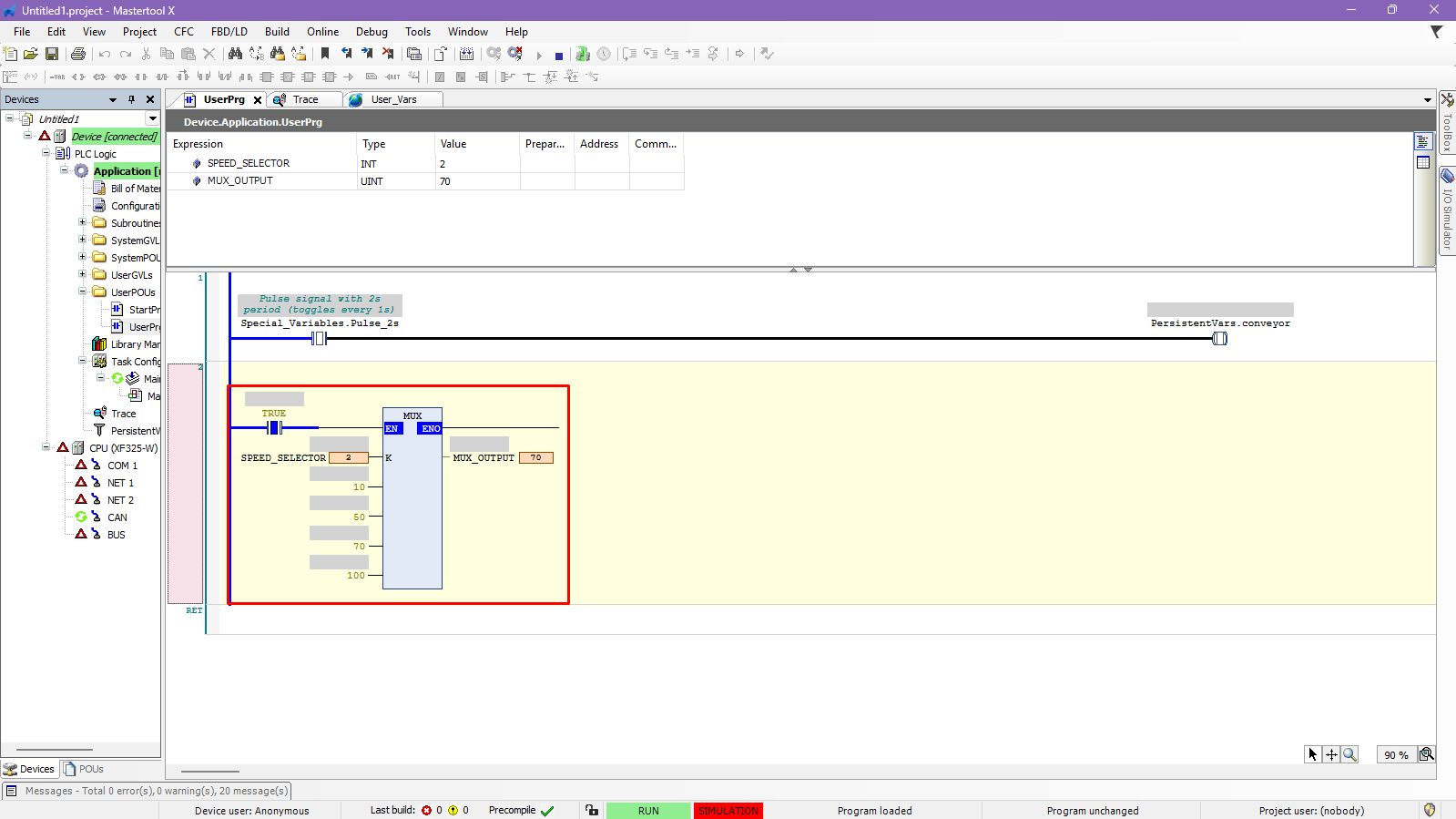The height and width of the screenshot is (819, 1456).
Task: Click the Print icon in toolbar
Action: point(78,55)
